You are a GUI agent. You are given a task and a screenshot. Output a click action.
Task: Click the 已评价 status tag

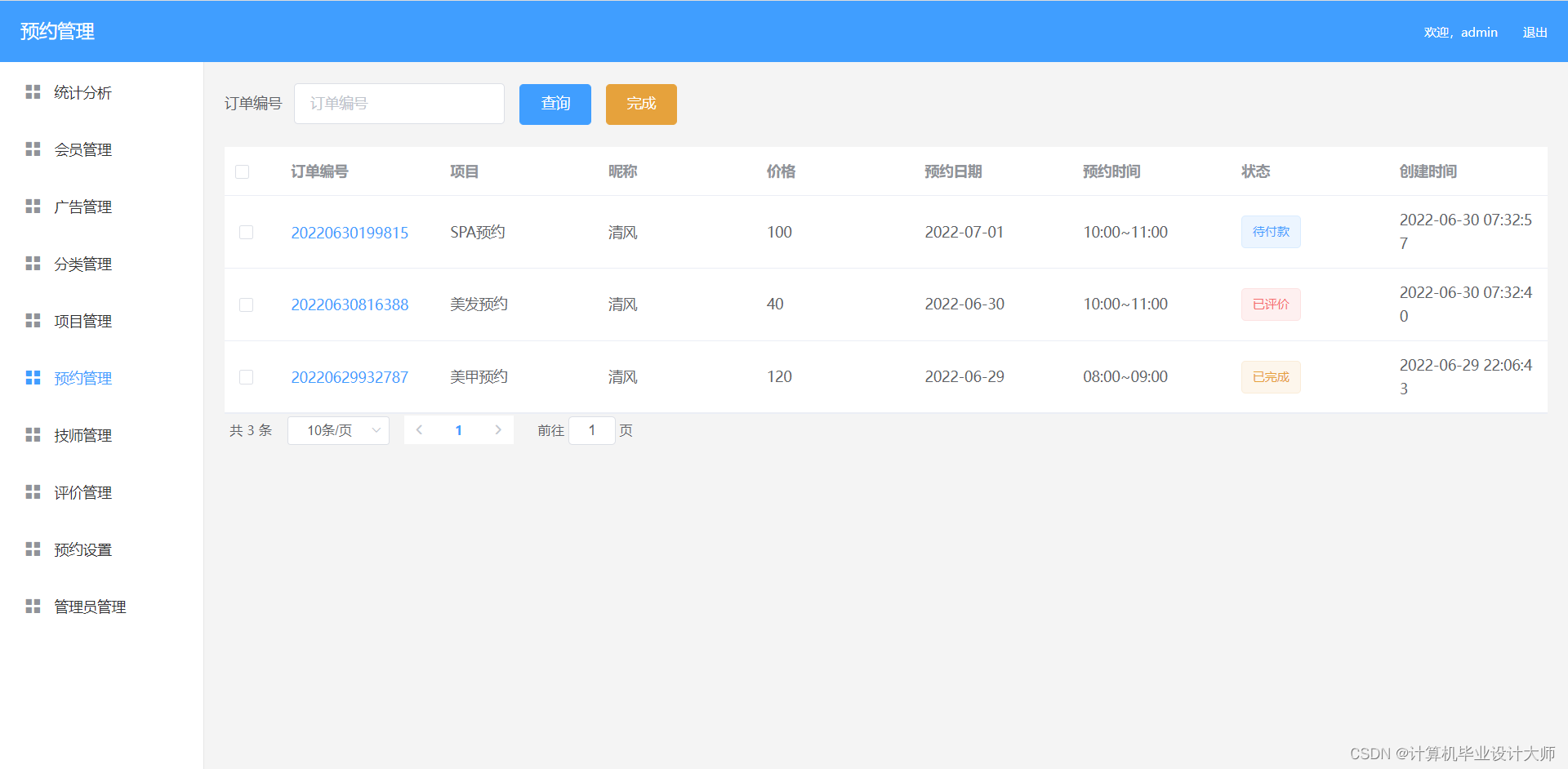(1271, 304)
